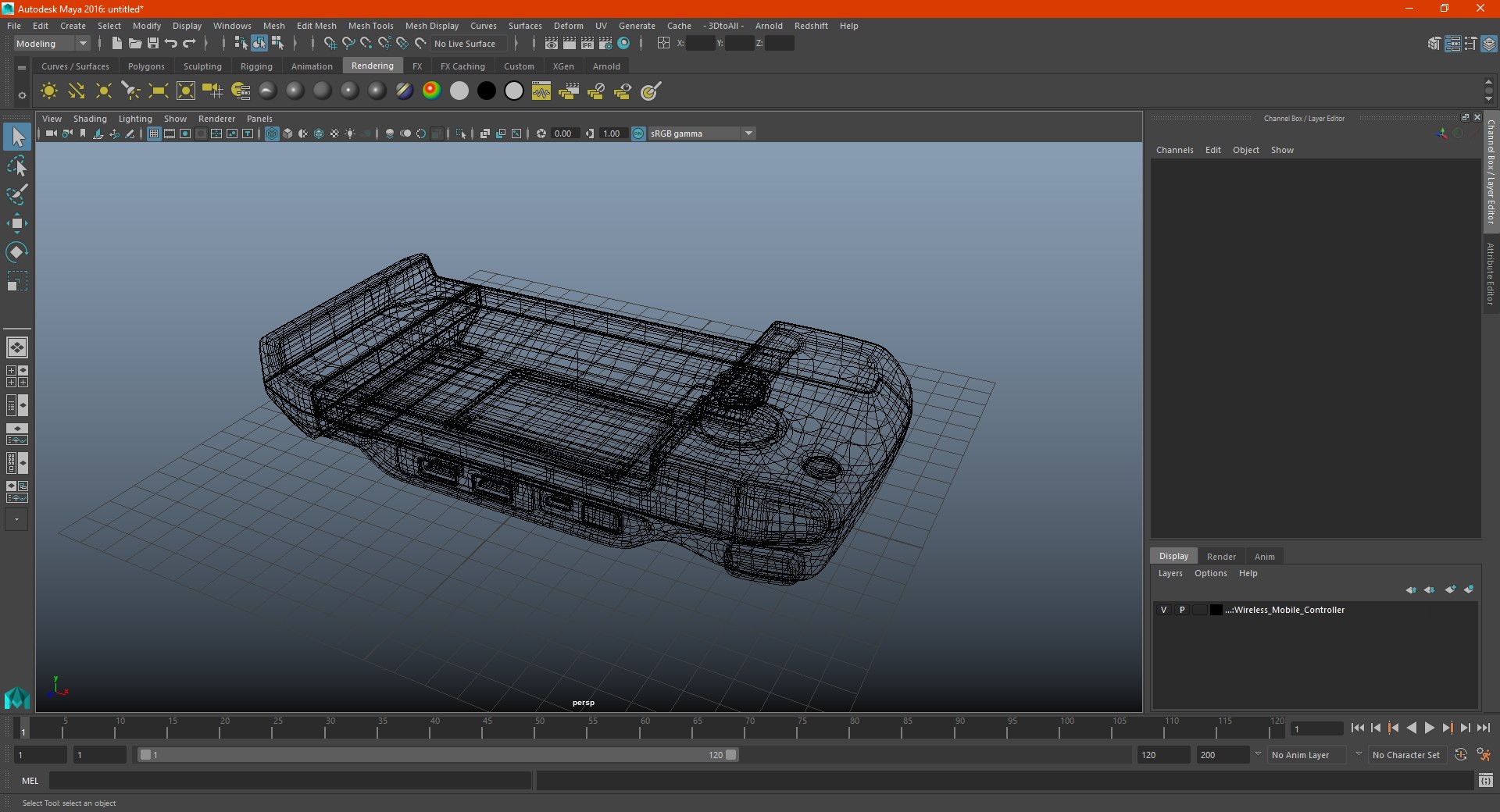This screenshot has height=812, width=1500.
Task: Create new empty display layer icon
Action: coord(1450,589)
